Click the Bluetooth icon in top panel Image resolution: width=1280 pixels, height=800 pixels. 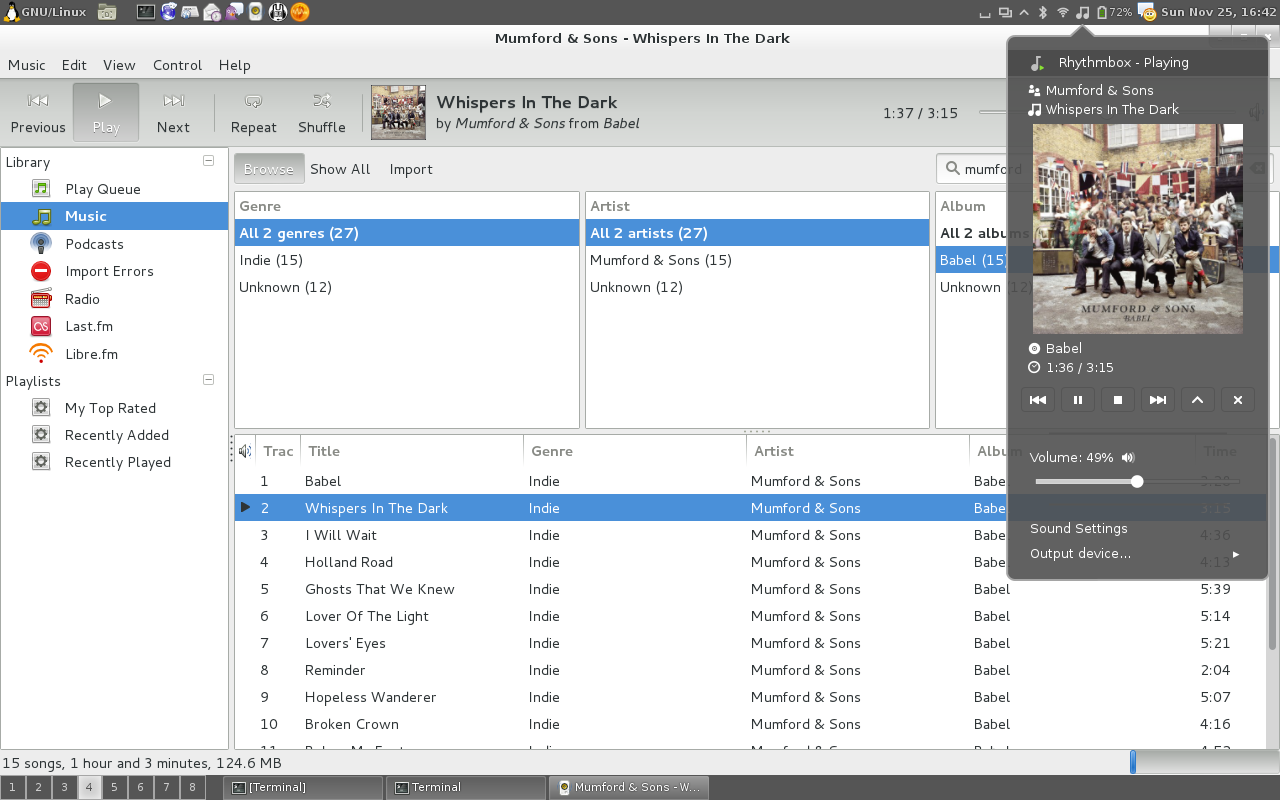[x=1042, y=12]
